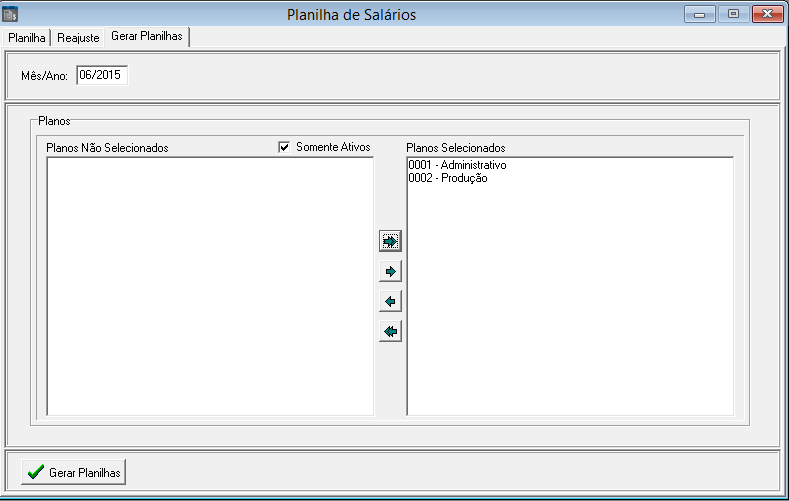Toggle the Somente Ativos checkbox

(x=284, y=147)
